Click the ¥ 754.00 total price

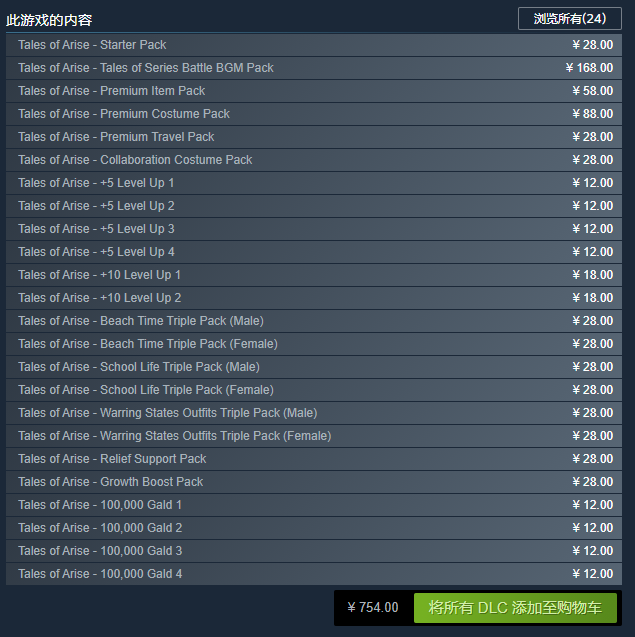373,607
